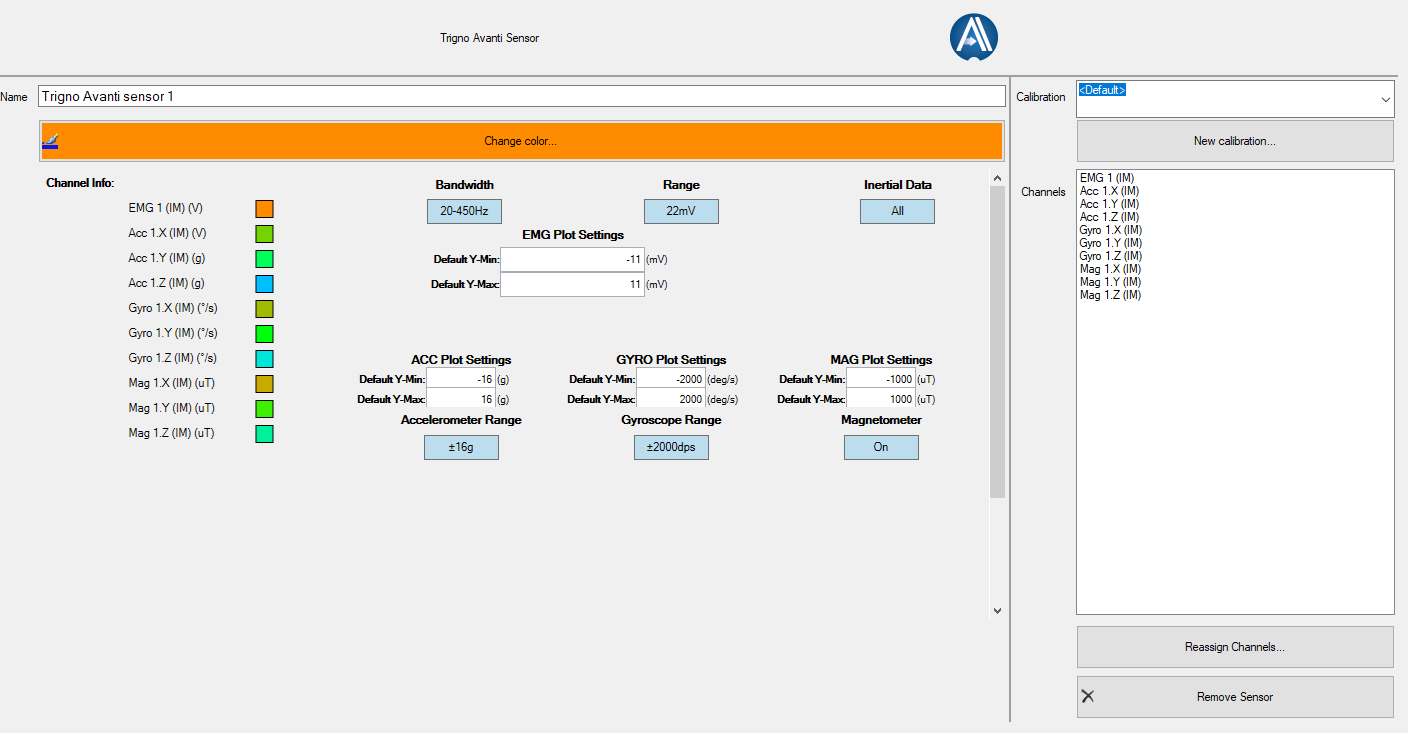Click Mag 1.Z (IM) (uT) channel info label
This screenshot has width=1408, height=733.
(x=171, y=433)
